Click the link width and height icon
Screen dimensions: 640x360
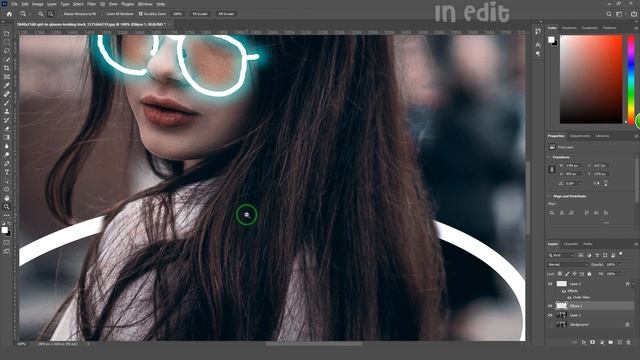(552, 169)
